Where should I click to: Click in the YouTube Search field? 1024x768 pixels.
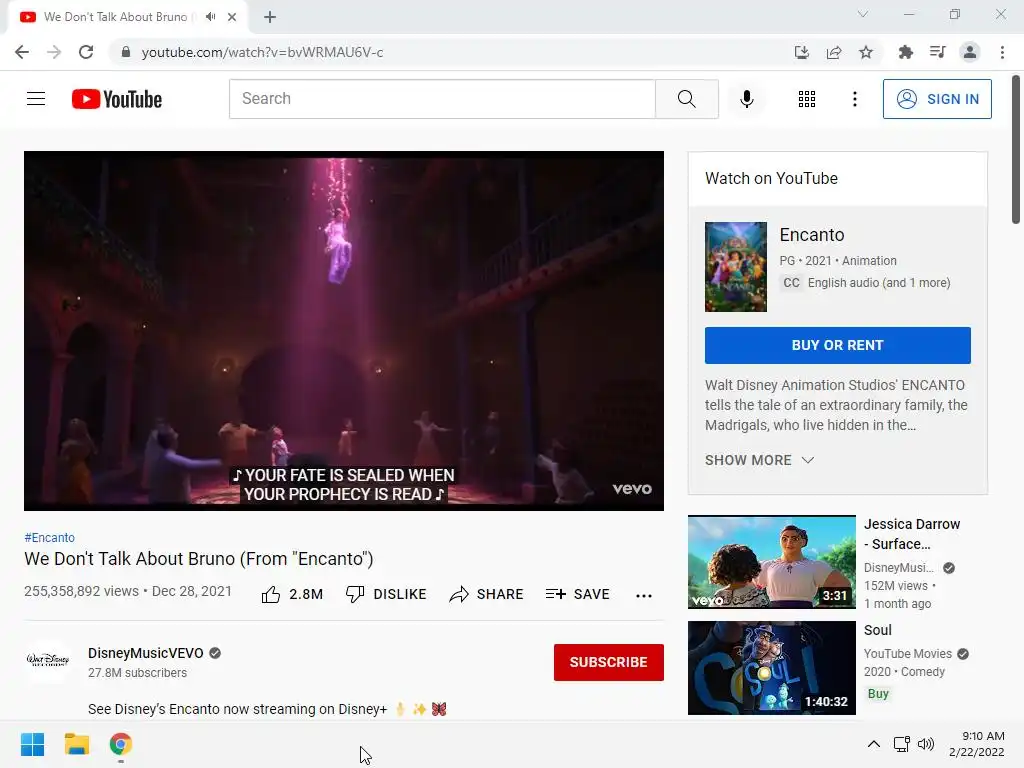click(x=442, y=99)
